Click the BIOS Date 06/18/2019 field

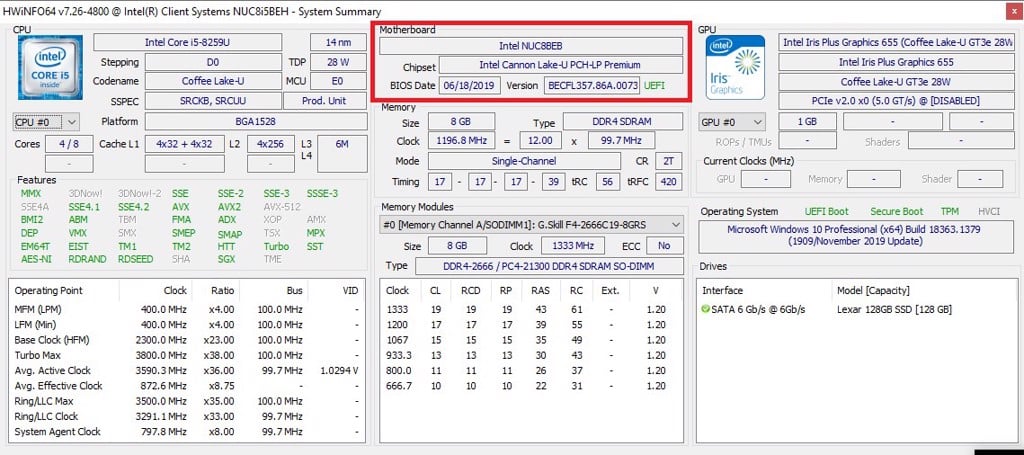[x=470, y=86]
